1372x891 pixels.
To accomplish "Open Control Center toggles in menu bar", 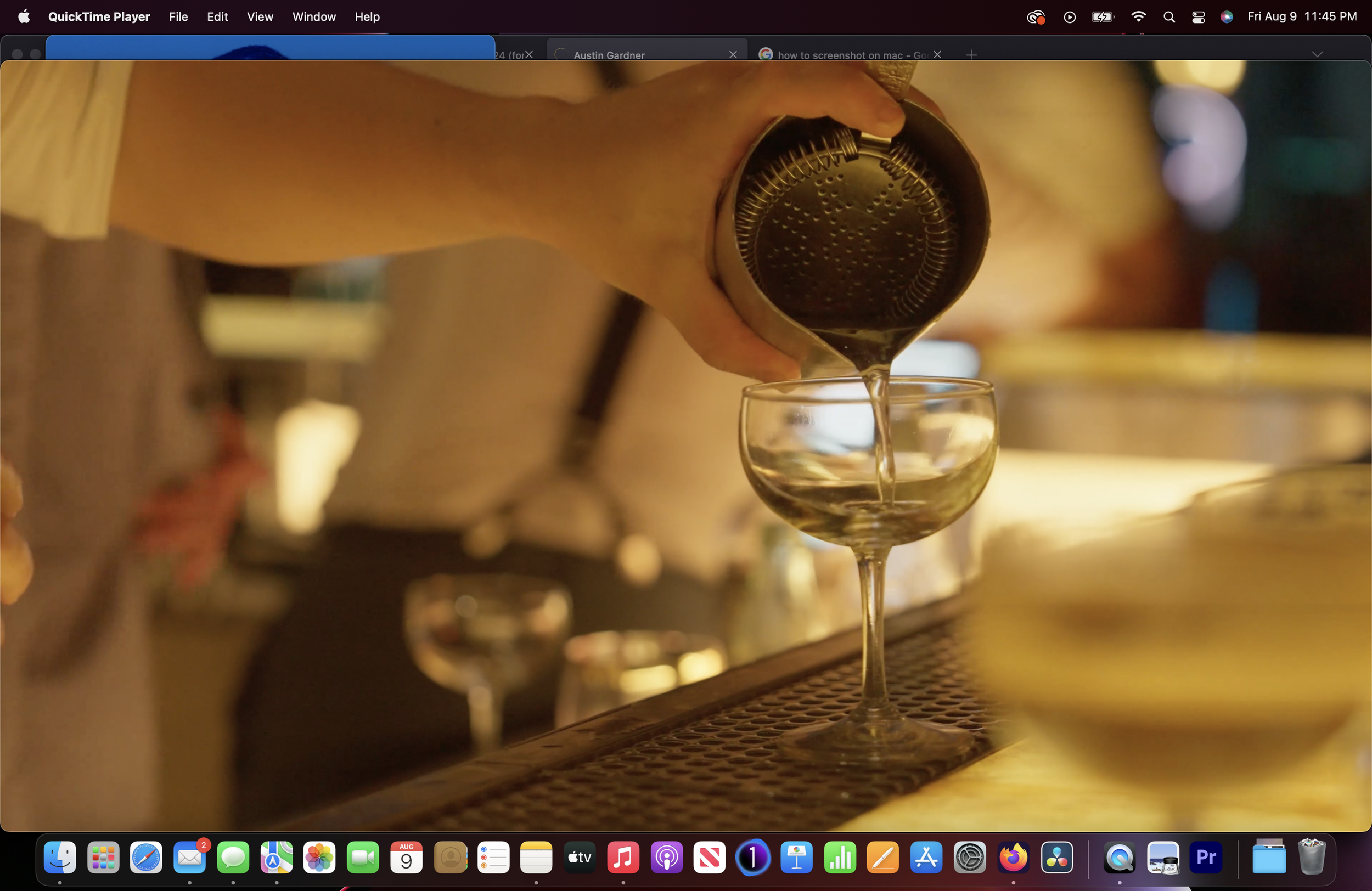I will (1199, 16).
